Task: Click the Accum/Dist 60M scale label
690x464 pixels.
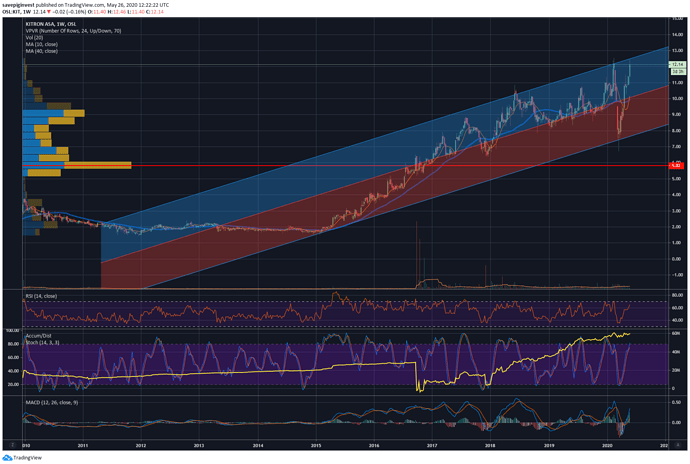Action: point(676,334)
